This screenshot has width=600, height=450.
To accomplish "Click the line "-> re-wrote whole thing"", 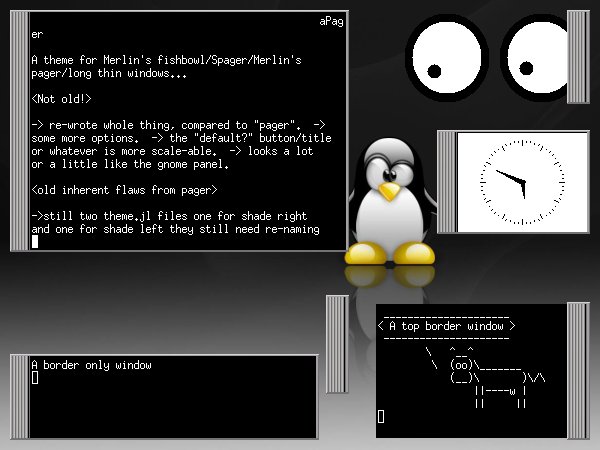I will 178,125.
